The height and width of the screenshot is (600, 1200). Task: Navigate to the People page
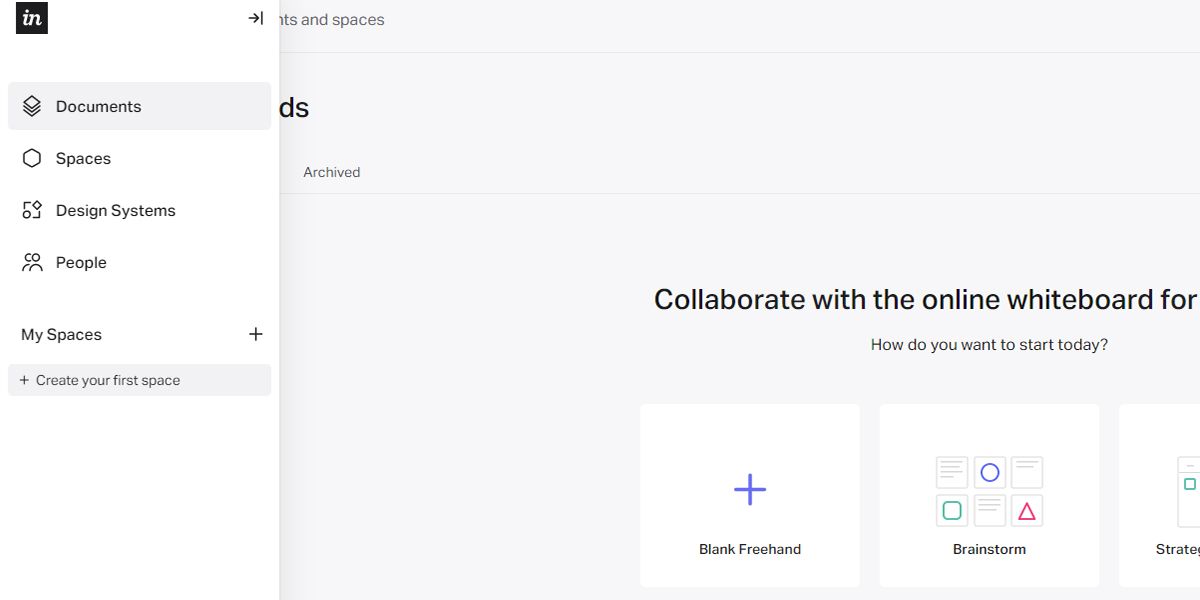click(x=81, y=262)
